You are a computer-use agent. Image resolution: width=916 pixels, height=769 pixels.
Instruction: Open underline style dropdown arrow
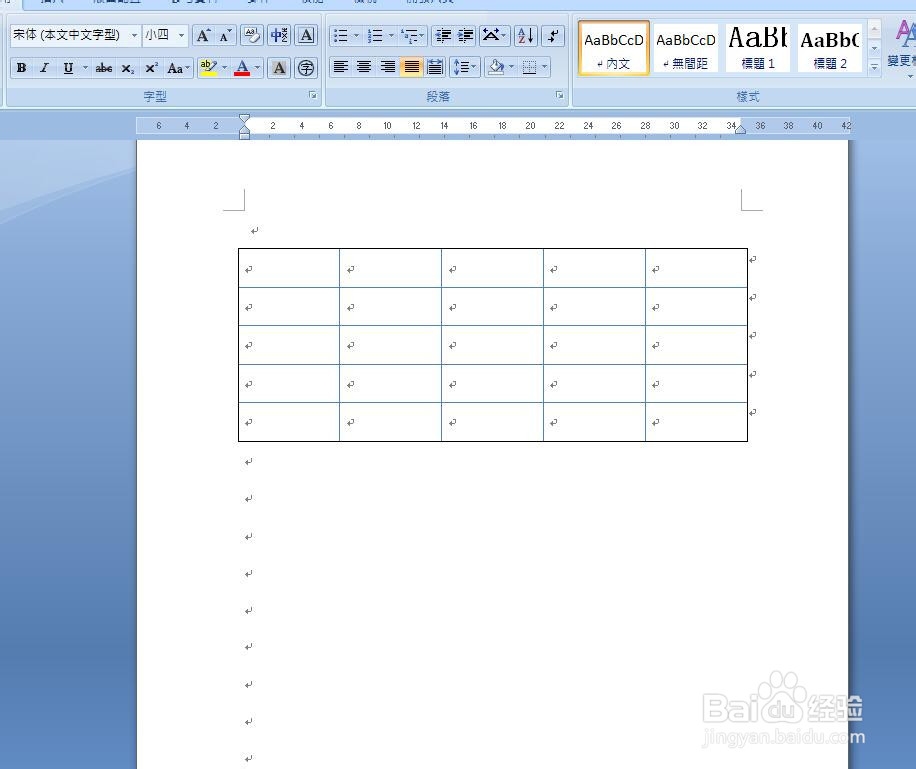click(85, 68)
